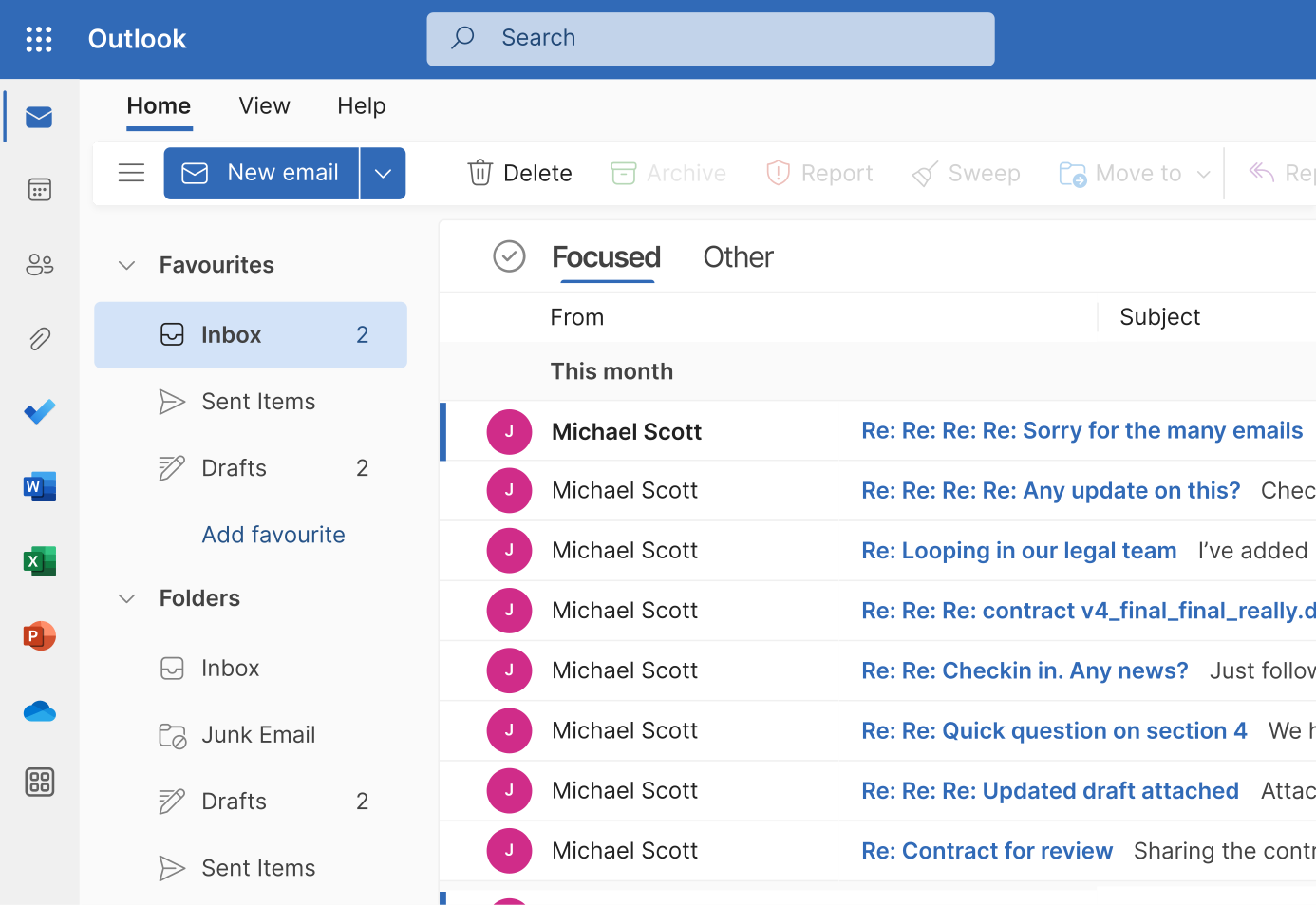This screenshot has height=906, width=1316.
Task: Toggle the select all messages circle
Action: point(509,256)
